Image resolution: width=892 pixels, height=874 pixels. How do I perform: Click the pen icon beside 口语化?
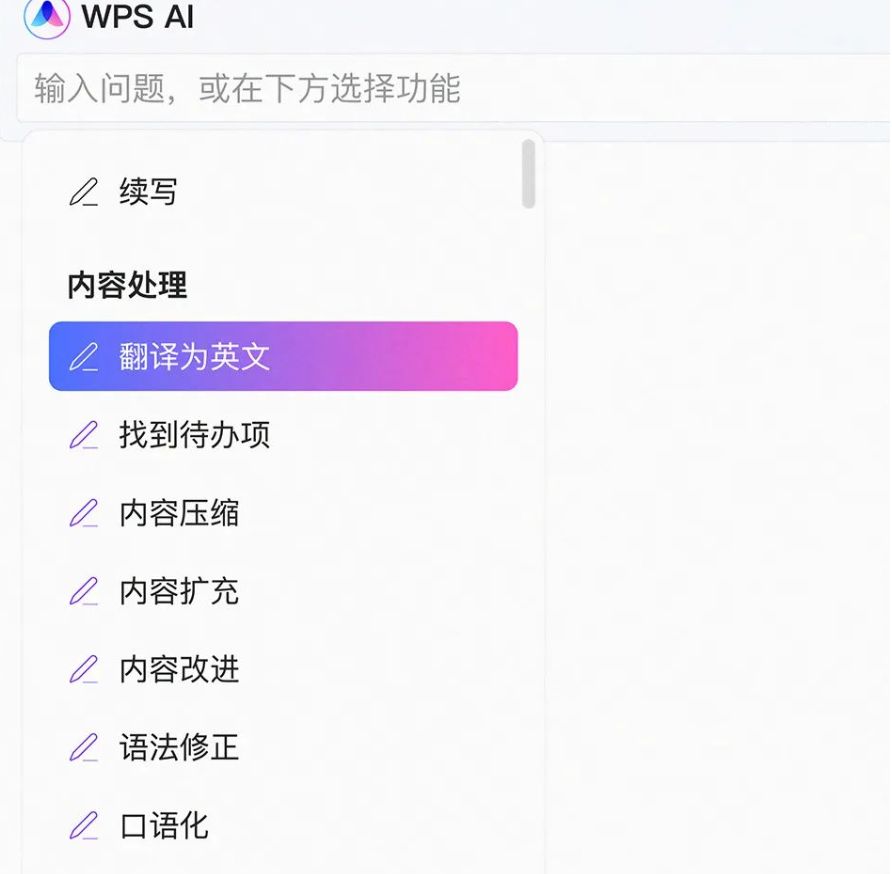(84, 825)
